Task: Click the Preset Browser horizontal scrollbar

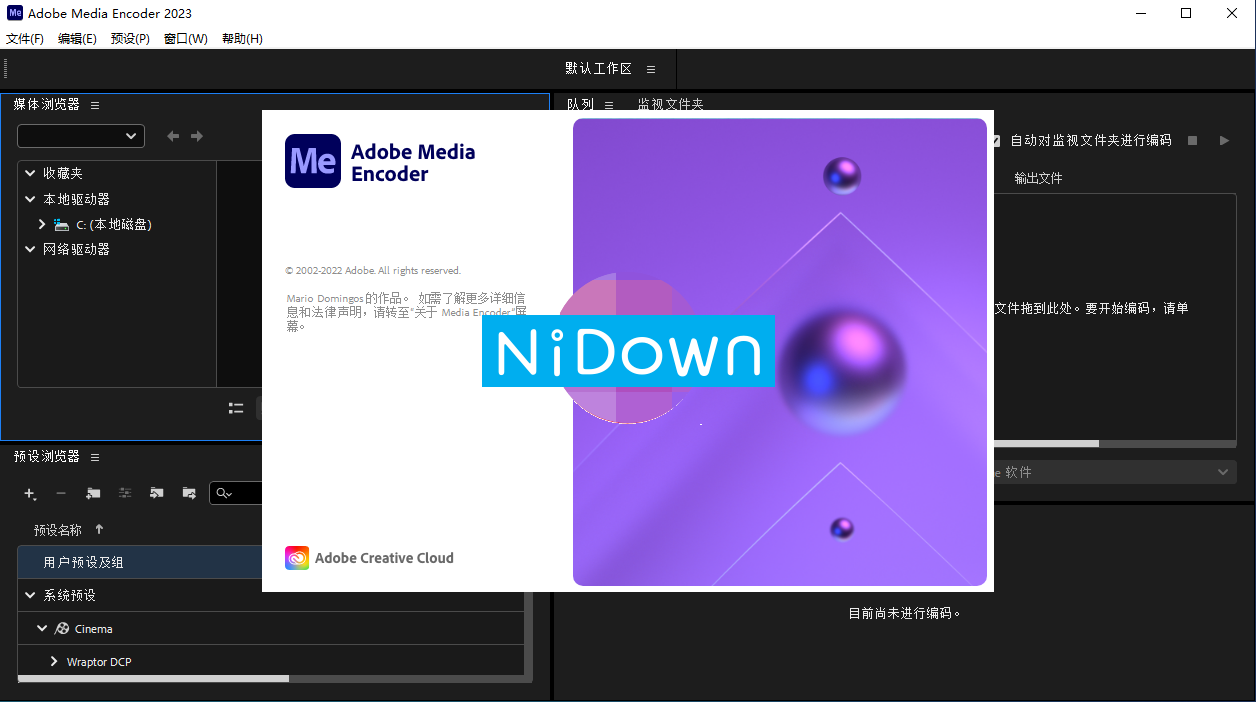Action: pos(153,678)
